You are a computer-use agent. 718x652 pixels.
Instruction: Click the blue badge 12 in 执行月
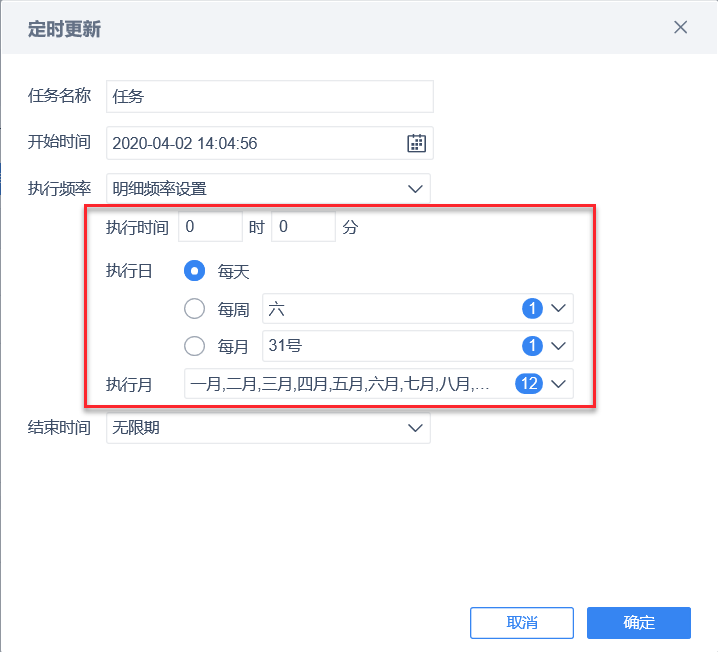coord(528,384)
